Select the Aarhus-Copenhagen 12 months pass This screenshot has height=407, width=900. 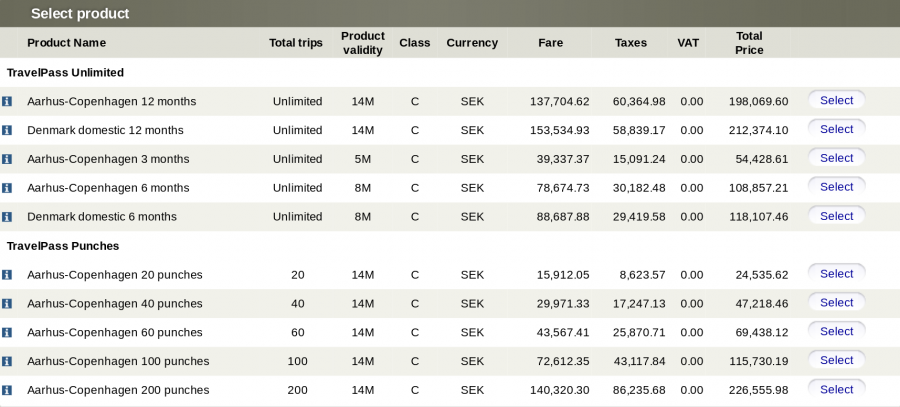tap(836, 100)
